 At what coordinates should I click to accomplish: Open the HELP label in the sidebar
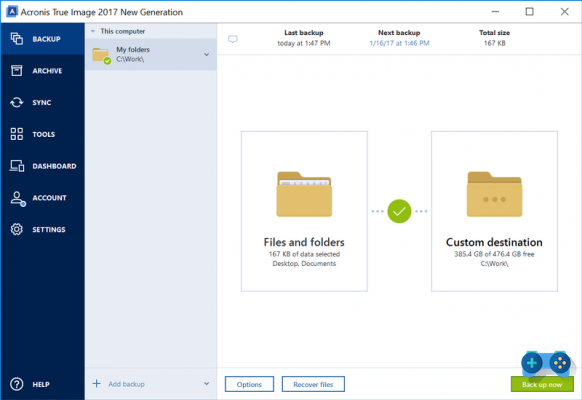41,384
